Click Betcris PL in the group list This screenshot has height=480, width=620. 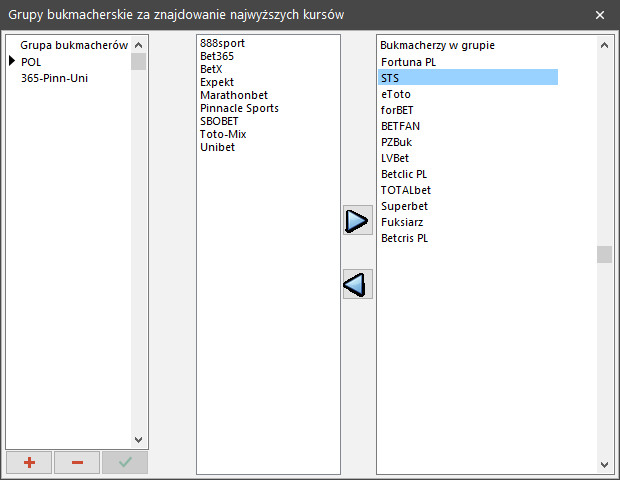(x=404, y=238)
